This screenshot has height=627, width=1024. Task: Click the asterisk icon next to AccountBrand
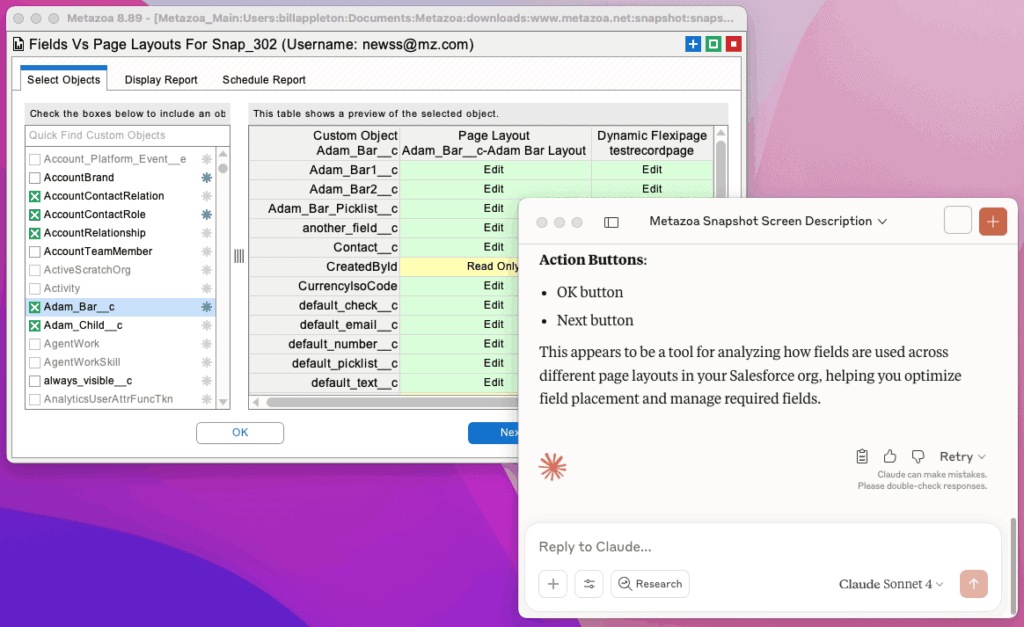(x=206, y=178)
